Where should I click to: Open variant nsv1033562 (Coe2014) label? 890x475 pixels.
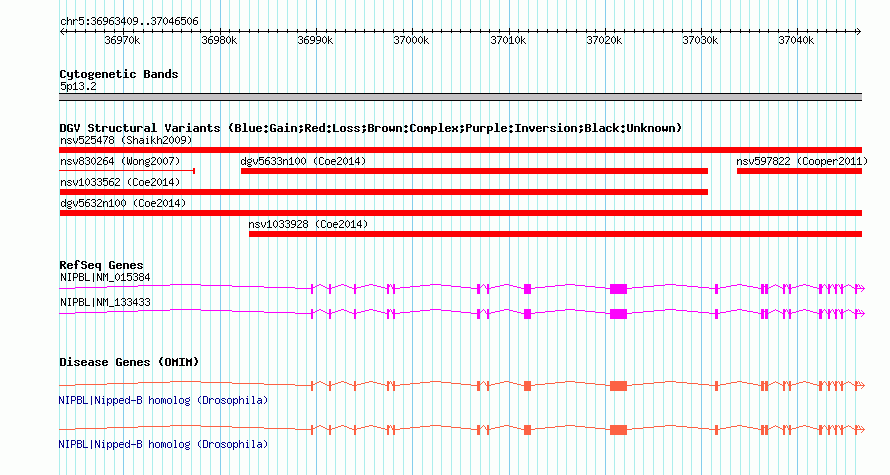pos(120,182)
